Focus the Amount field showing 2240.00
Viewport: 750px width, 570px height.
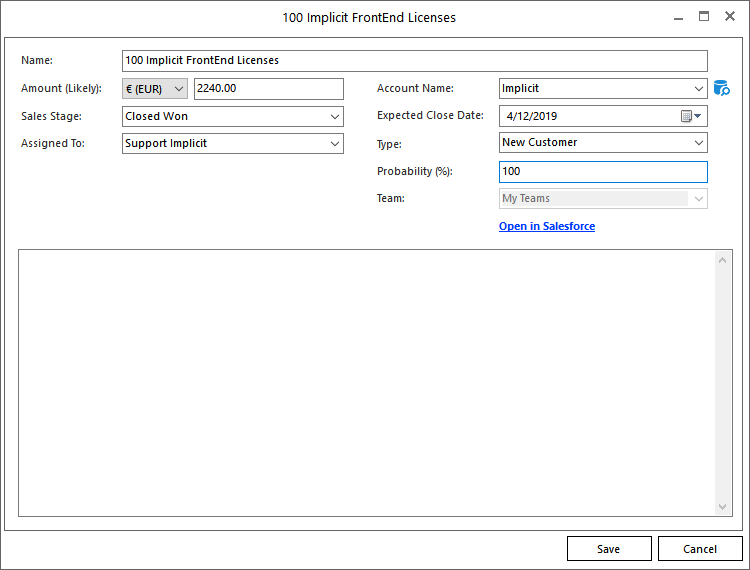[x=268, y=89]
